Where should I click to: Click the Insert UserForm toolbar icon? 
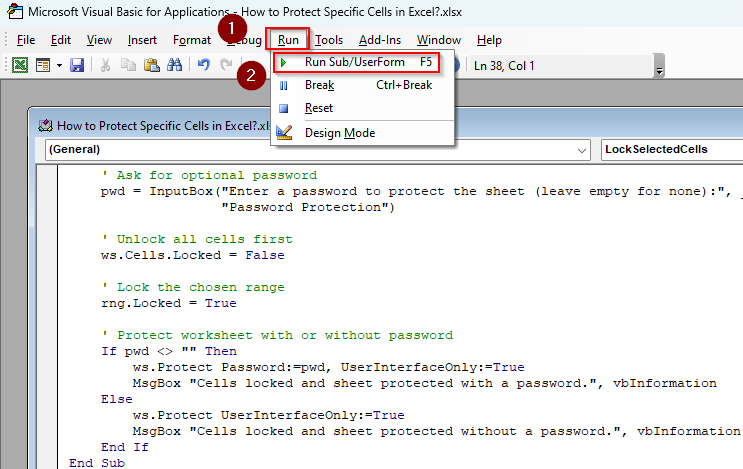coord(43,65)
